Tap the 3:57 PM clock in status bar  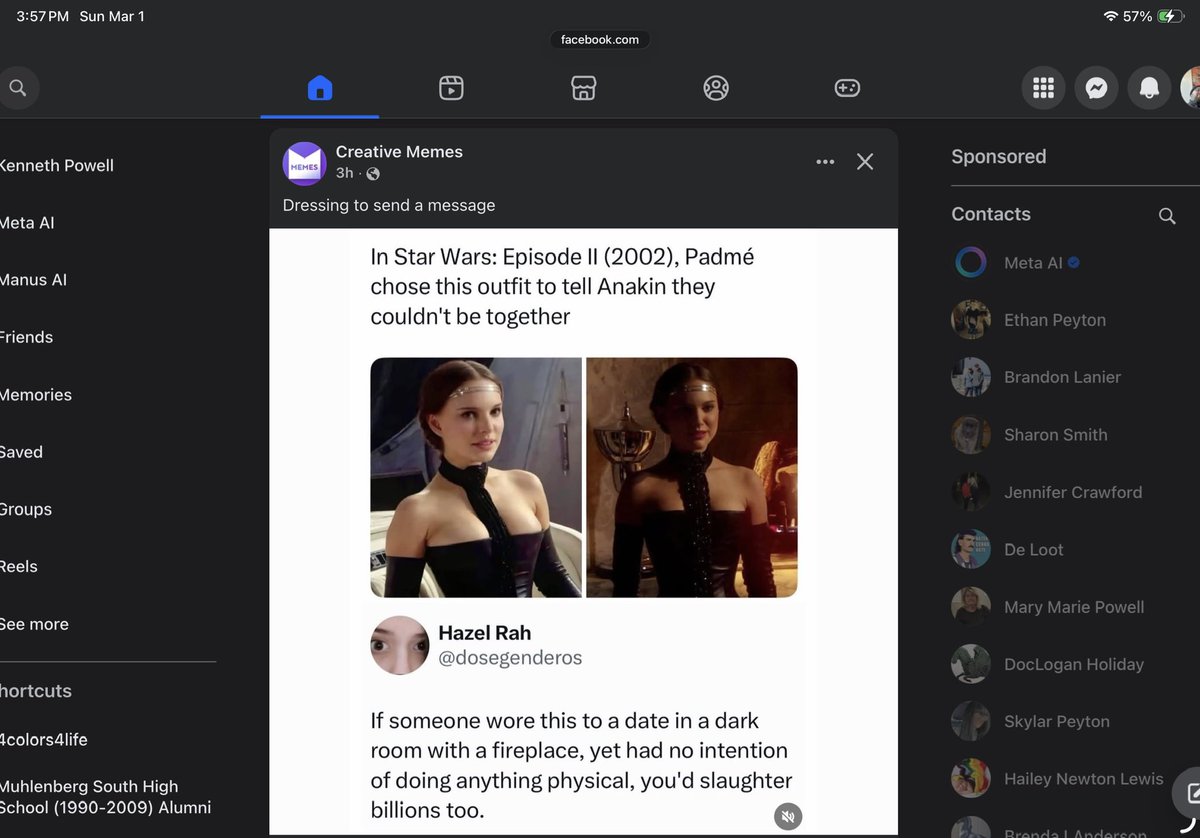click(x=43, y=16)
